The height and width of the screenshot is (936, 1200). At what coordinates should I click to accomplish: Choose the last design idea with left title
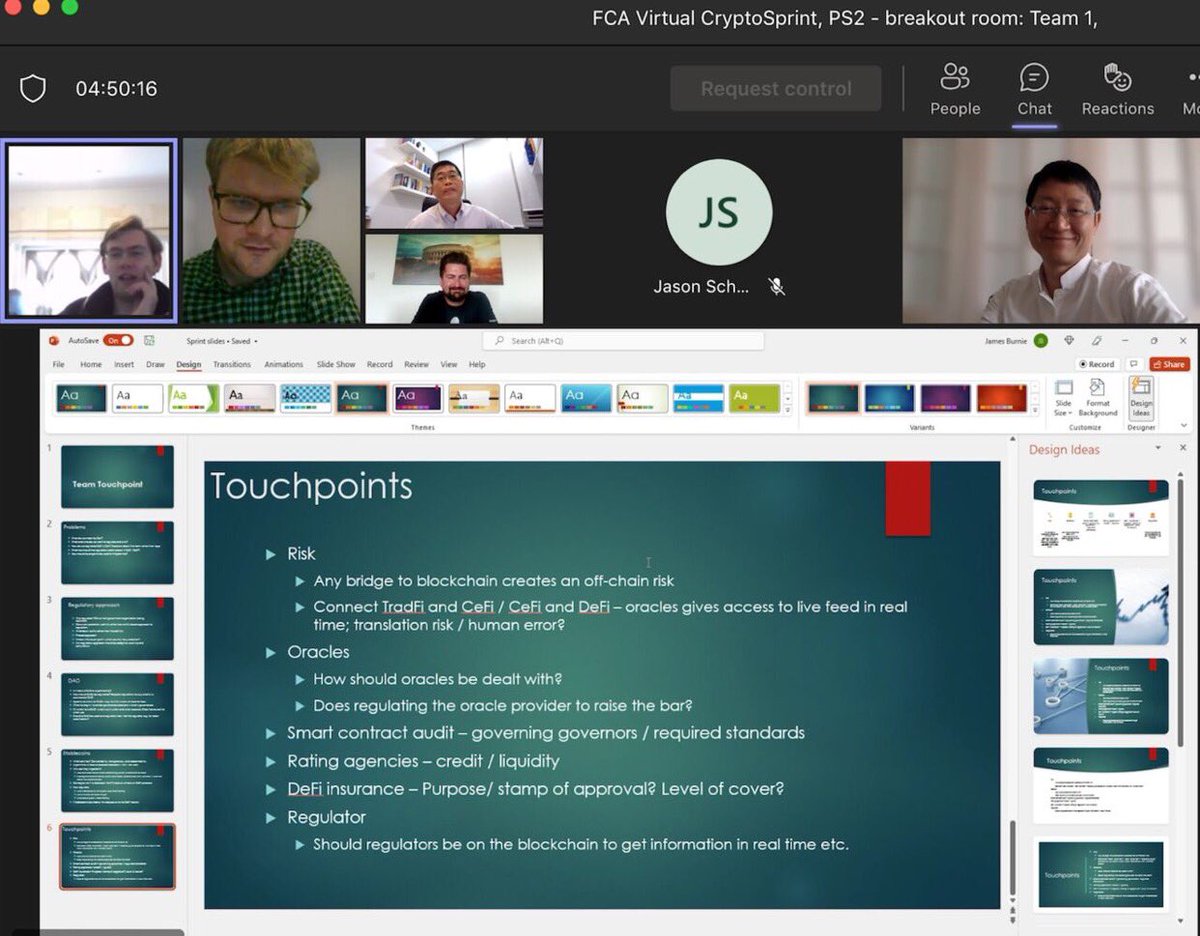tap(1101, 874)
